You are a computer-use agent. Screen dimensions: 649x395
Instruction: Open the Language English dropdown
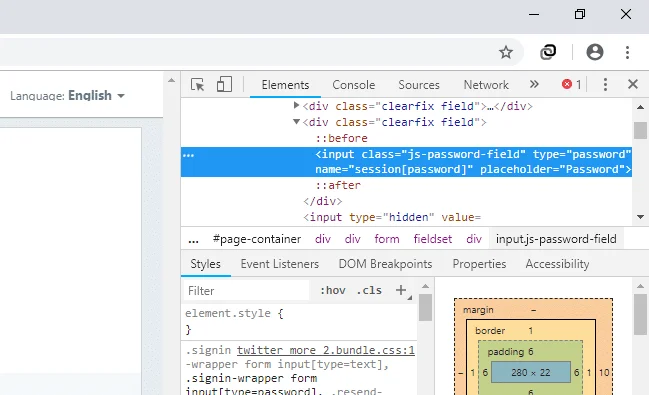pyautogui.click(x=67, y=96)
